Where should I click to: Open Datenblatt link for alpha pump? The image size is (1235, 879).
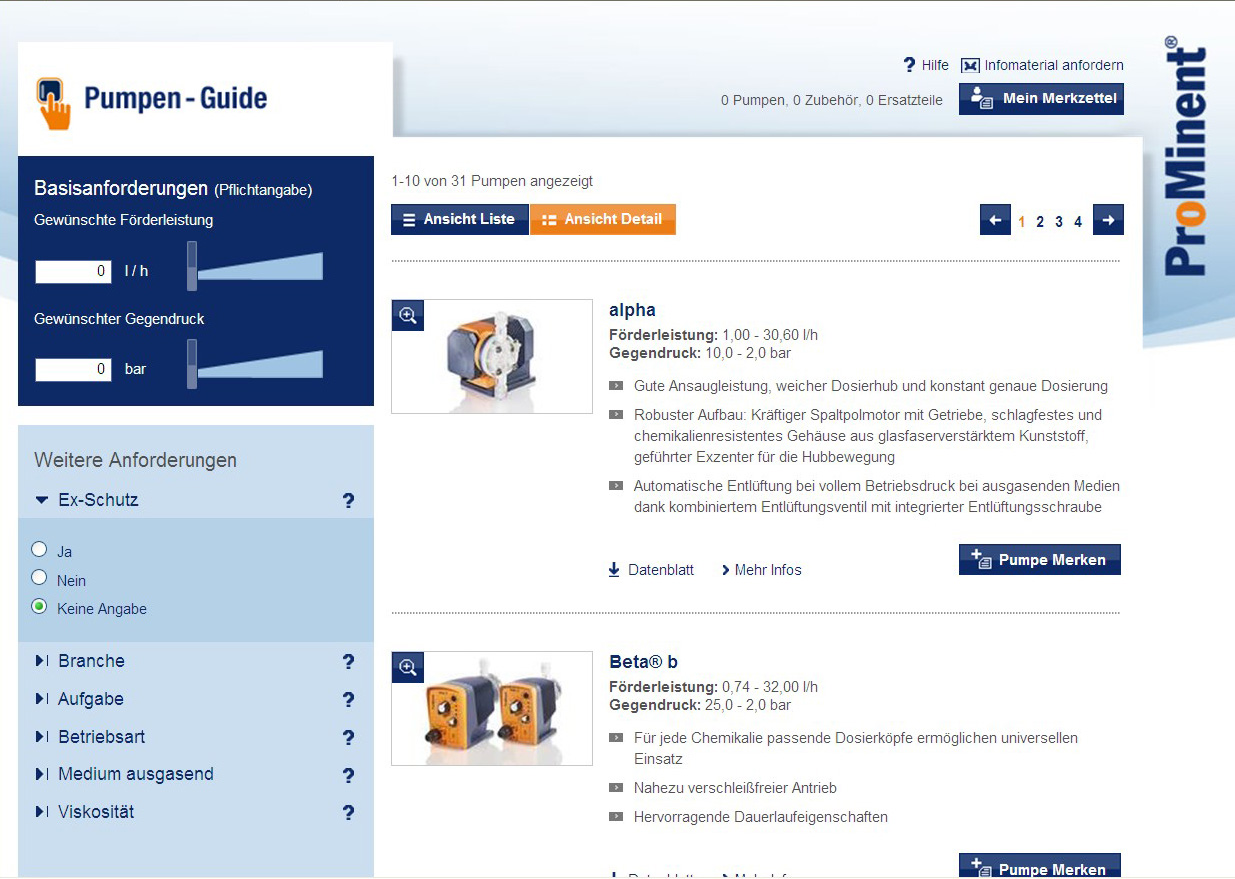click(x=661, y=570)
